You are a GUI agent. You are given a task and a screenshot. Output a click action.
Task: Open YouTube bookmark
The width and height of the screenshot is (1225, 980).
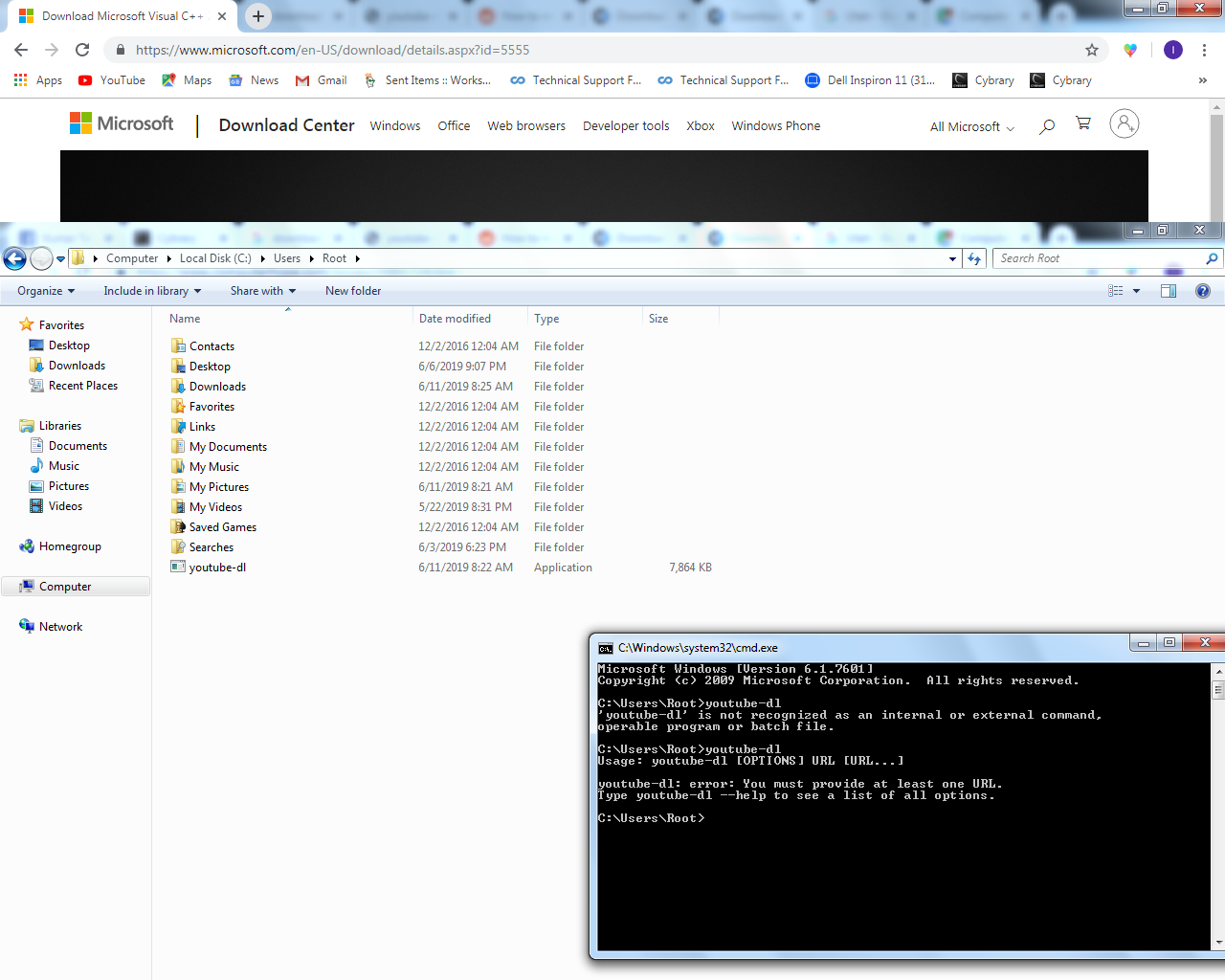[112, 80]
